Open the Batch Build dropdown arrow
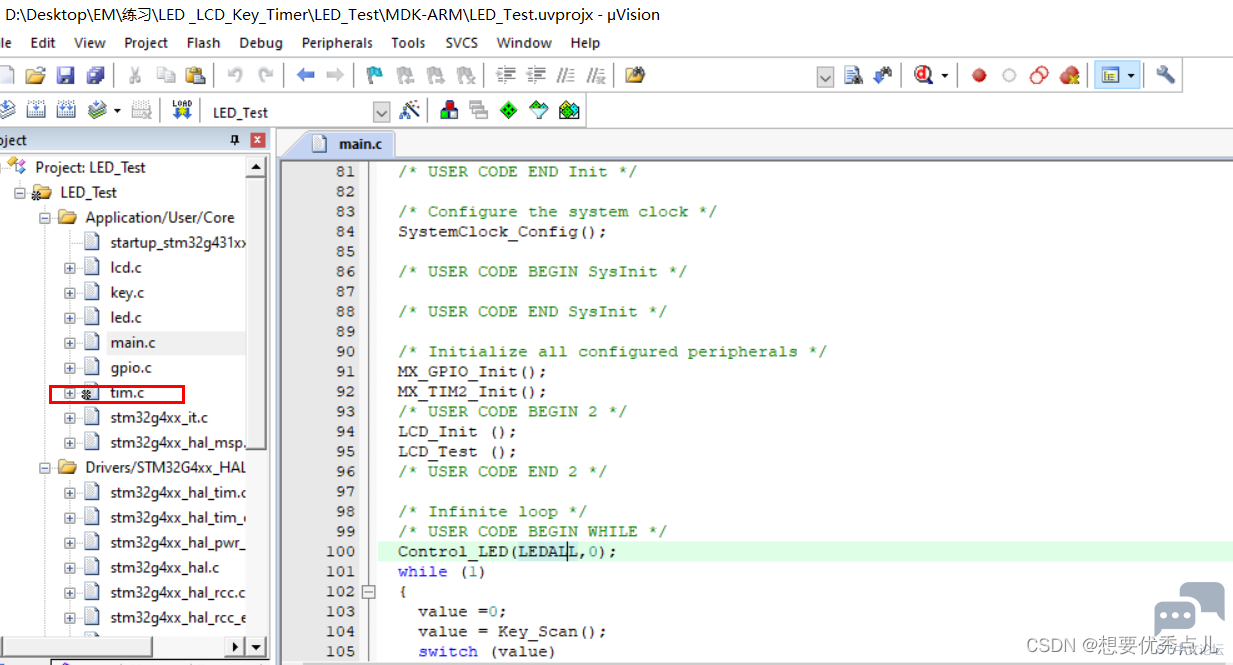 click(117, 110)
